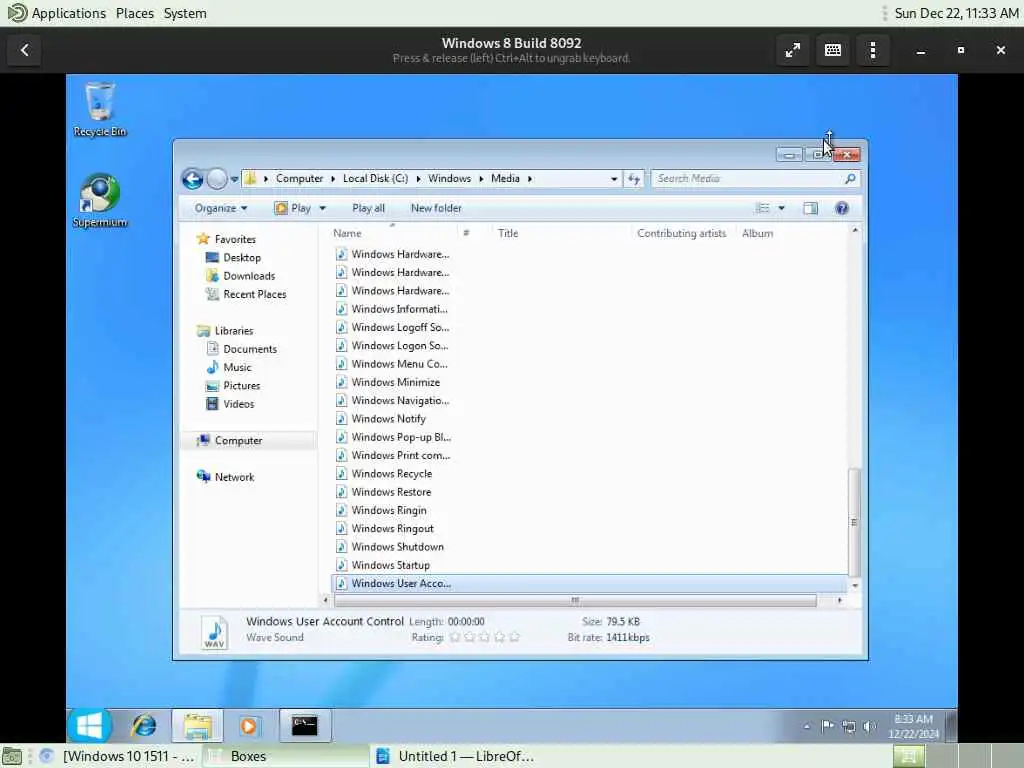Viewport: 1024px width, 768px height.
Task: Click Play all in the toolbar
Action: [368, 208]
